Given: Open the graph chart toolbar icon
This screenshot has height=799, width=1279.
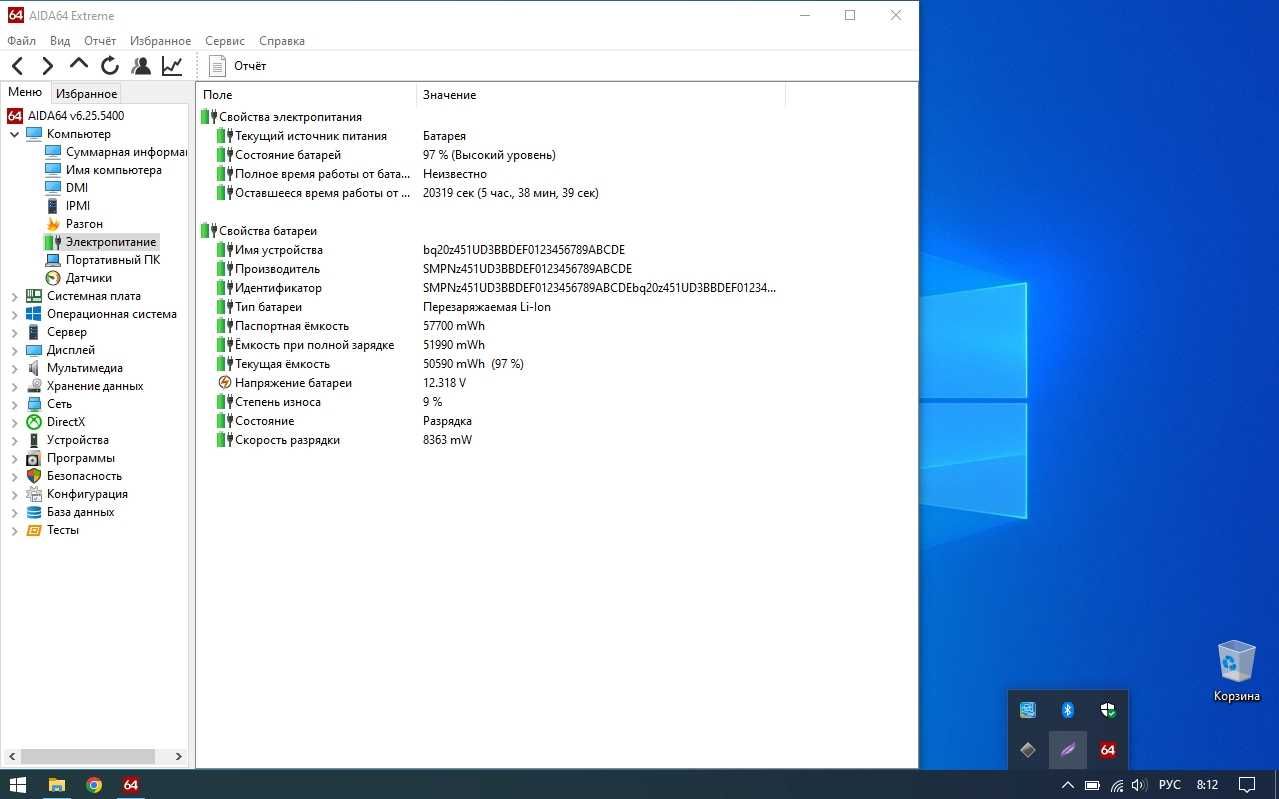Looking at the screenshot, I should (x=172, y=66).
